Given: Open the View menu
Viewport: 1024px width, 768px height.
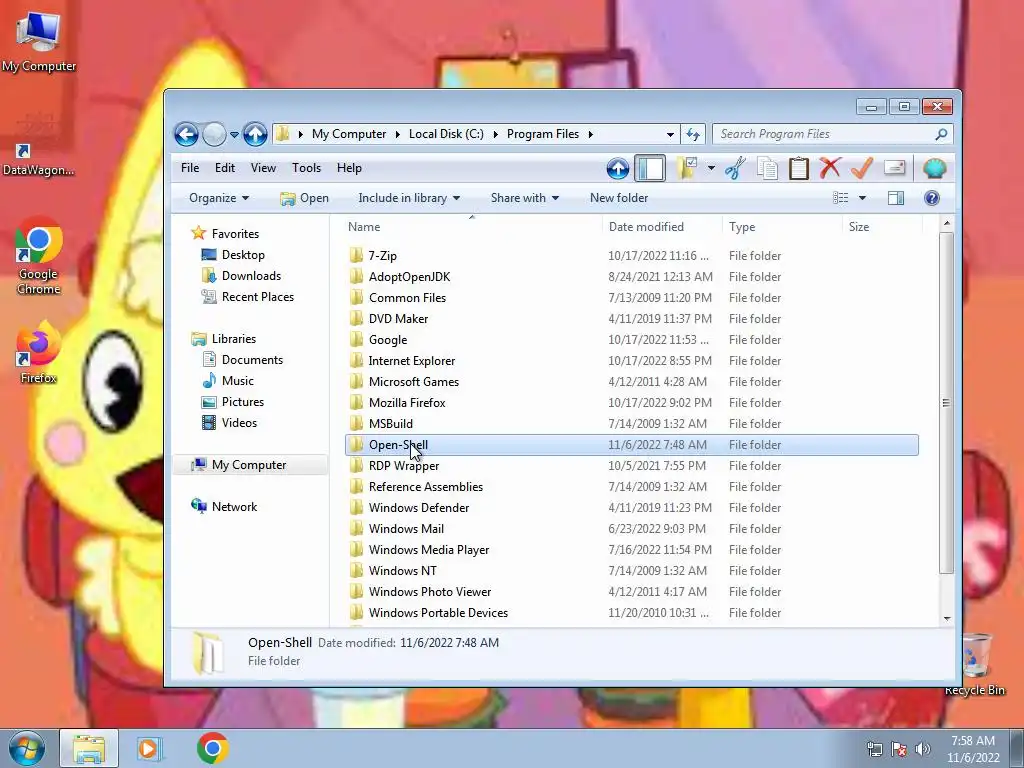Looking at the screenshot, I should tap(263, 168).
